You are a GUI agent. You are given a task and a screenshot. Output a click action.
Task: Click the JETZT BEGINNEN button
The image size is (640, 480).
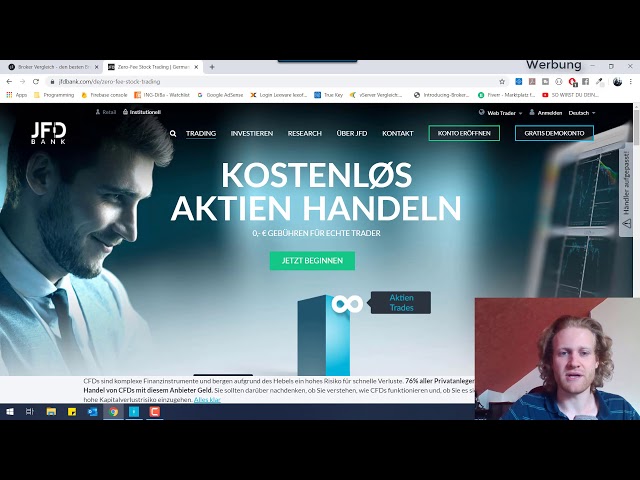point(312,260)
